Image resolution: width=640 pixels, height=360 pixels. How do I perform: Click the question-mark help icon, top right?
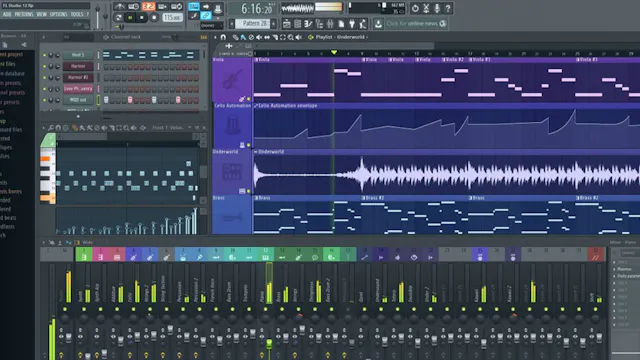pyautogui.click(x=448, y=8)
